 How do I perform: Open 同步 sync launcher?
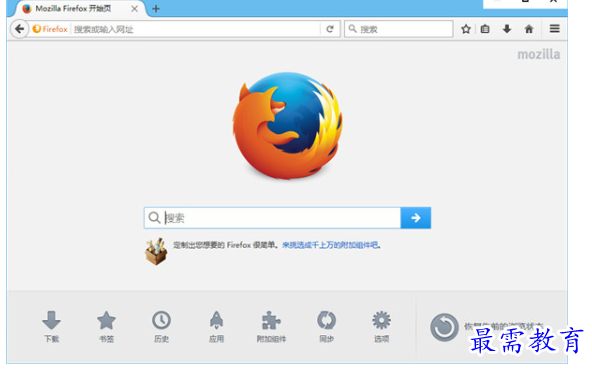(x=326, y=327)
